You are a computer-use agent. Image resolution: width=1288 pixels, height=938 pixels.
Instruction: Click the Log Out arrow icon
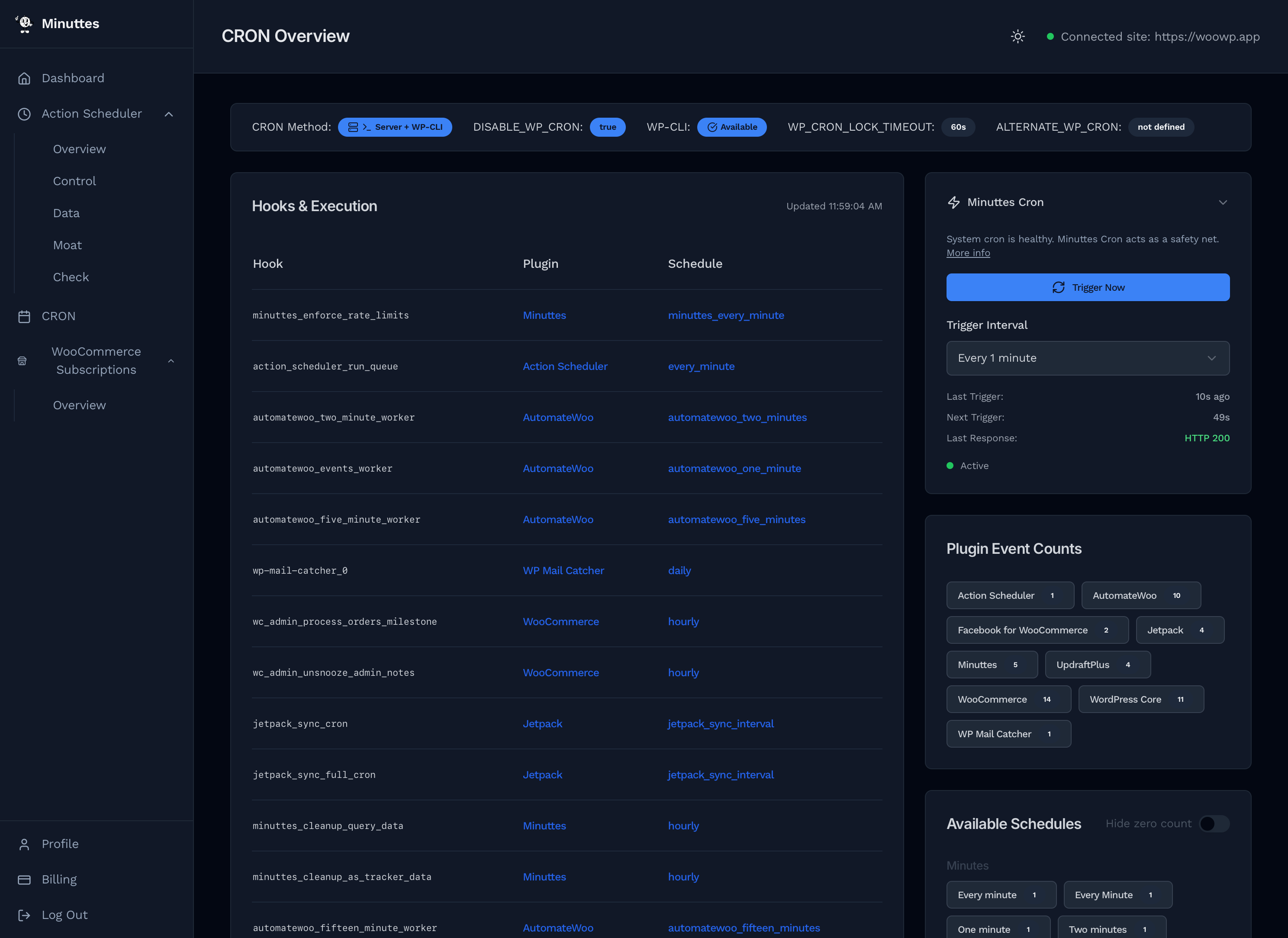[24, 916]
